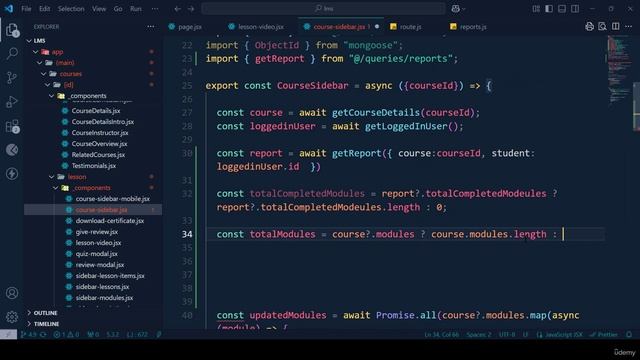Open Customize Layout icon
Screen dimensions: 640x360
(x=536, y=9)
